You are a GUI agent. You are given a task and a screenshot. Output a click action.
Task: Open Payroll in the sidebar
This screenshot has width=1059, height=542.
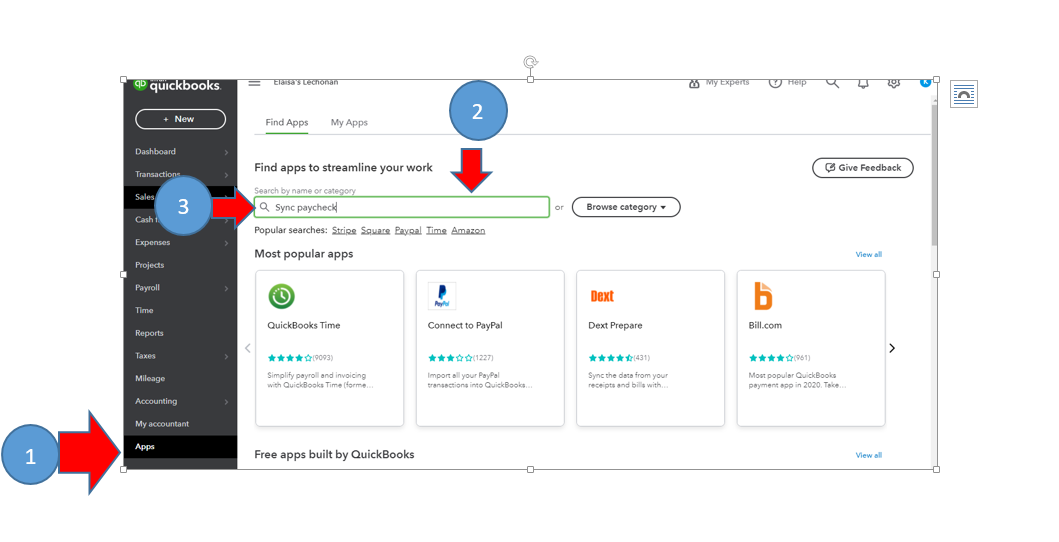coord(147,288)
